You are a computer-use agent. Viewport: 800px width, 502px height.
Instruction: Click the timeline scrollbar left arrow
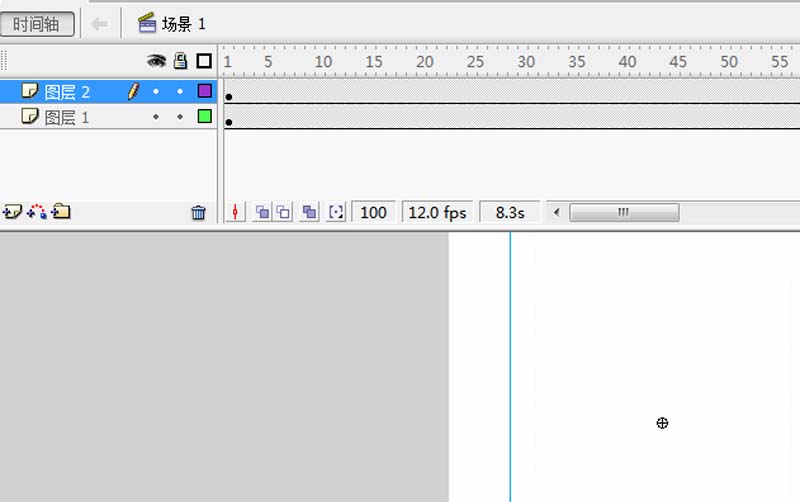click(x=557, y=212)
